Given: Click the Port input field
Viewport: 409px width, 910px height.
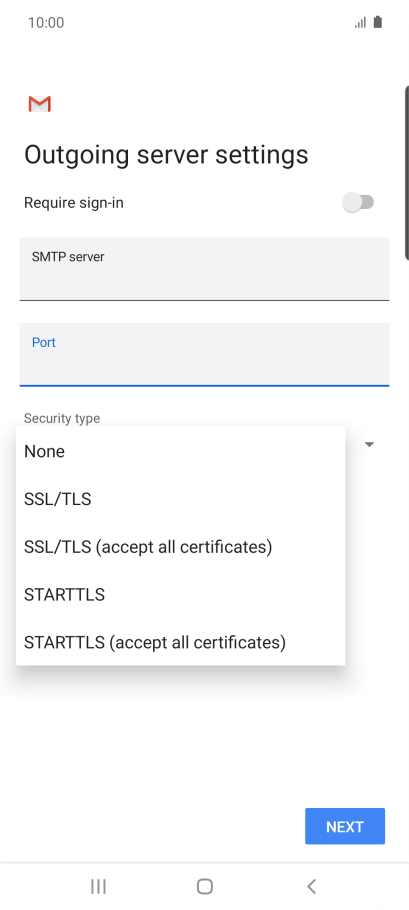Looking at the screenshot, I should [x=204, y=354].
